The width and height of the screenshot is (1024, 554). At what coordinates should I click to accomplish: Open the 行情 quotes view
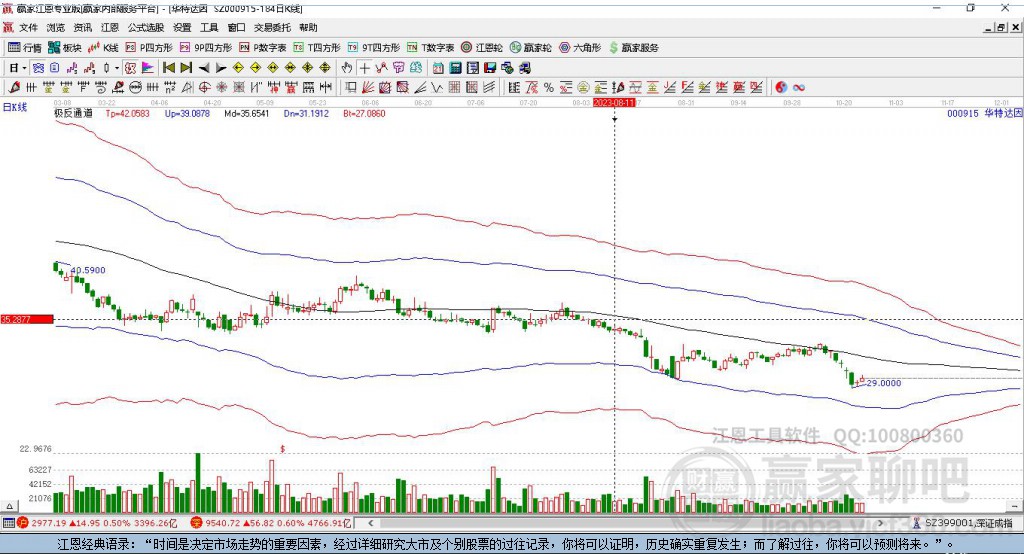[x=25, y=48]
